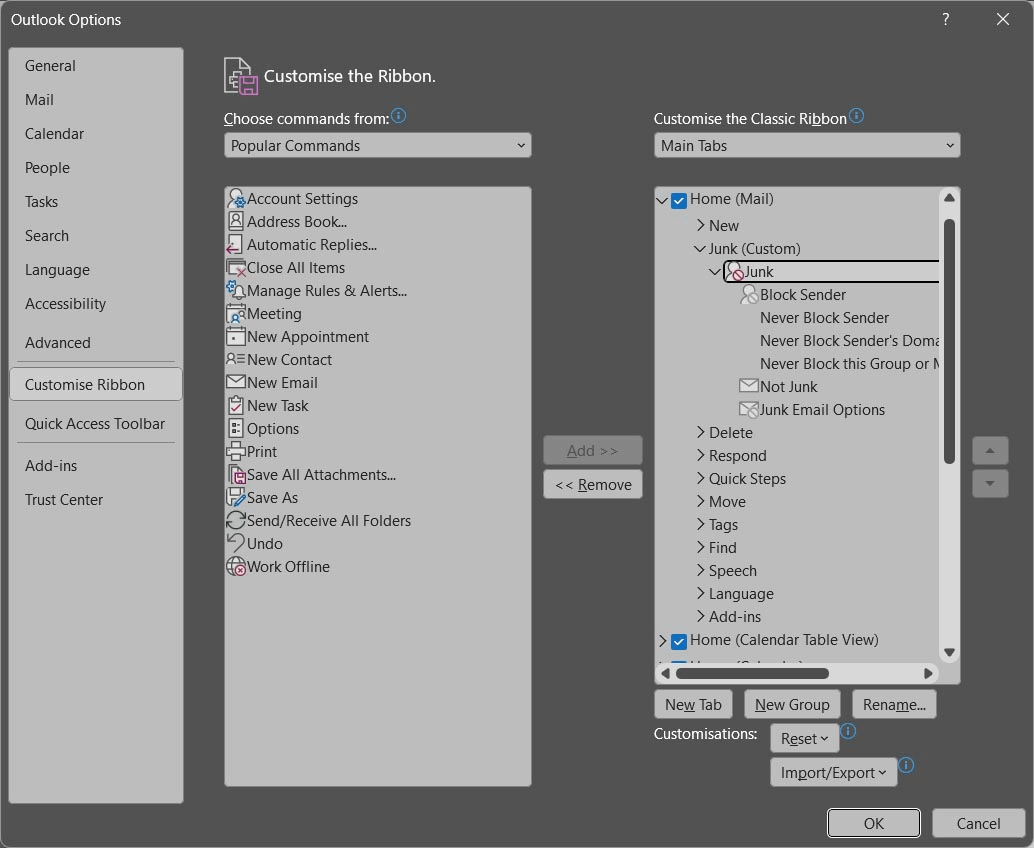Open the Popular Commands dropdown
This screenshot has height=848, width=1034.
[x=377, y=145]
